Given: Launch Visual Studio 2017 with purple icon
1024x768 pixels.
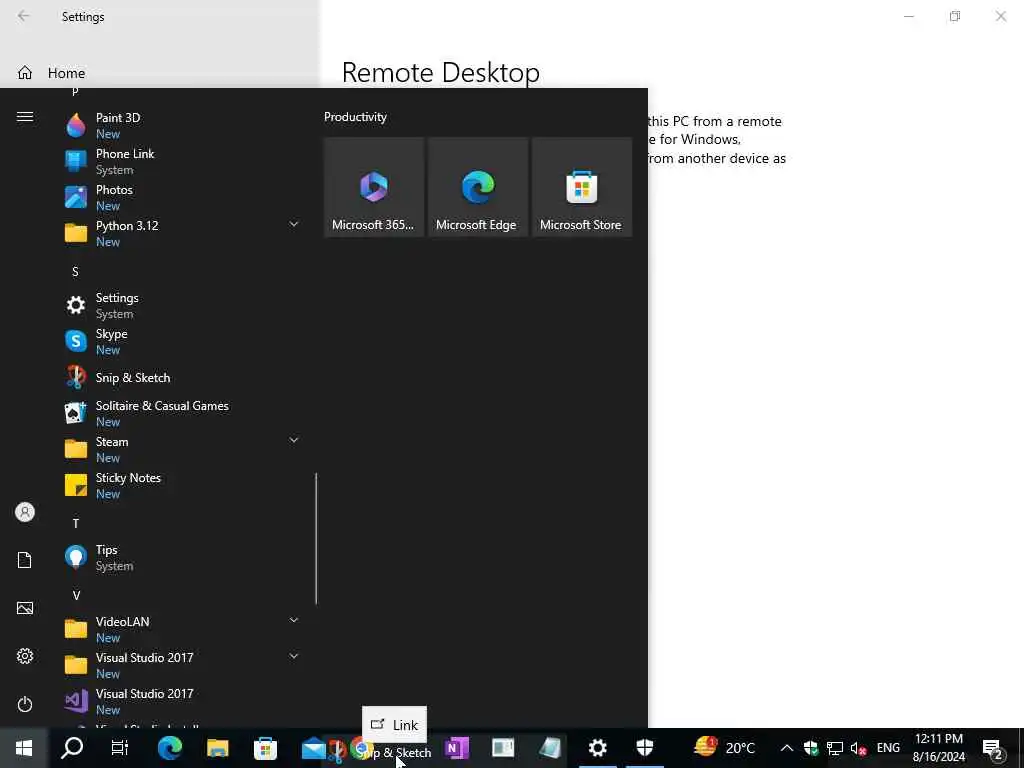Looking at the screenshot, I should [181, 701].
